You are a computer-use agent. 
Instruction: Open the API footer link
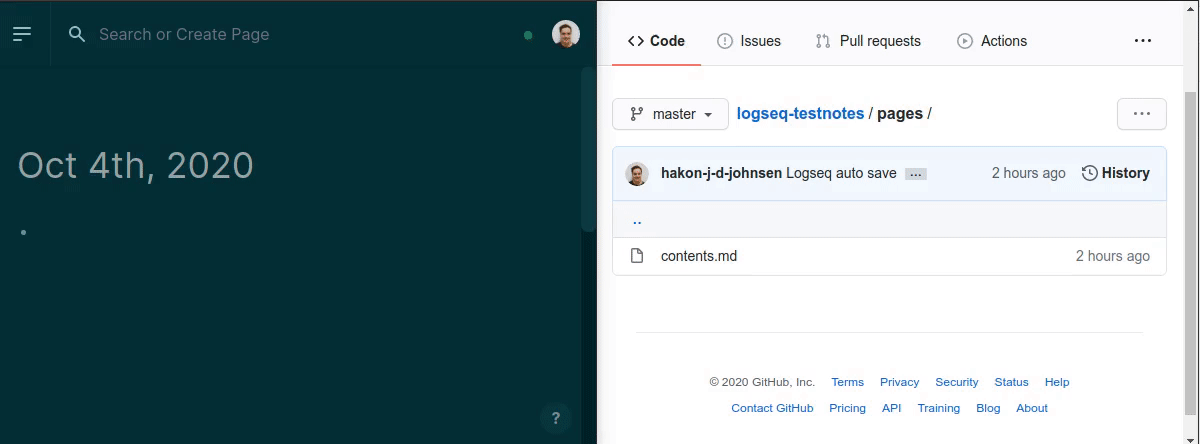892,408
